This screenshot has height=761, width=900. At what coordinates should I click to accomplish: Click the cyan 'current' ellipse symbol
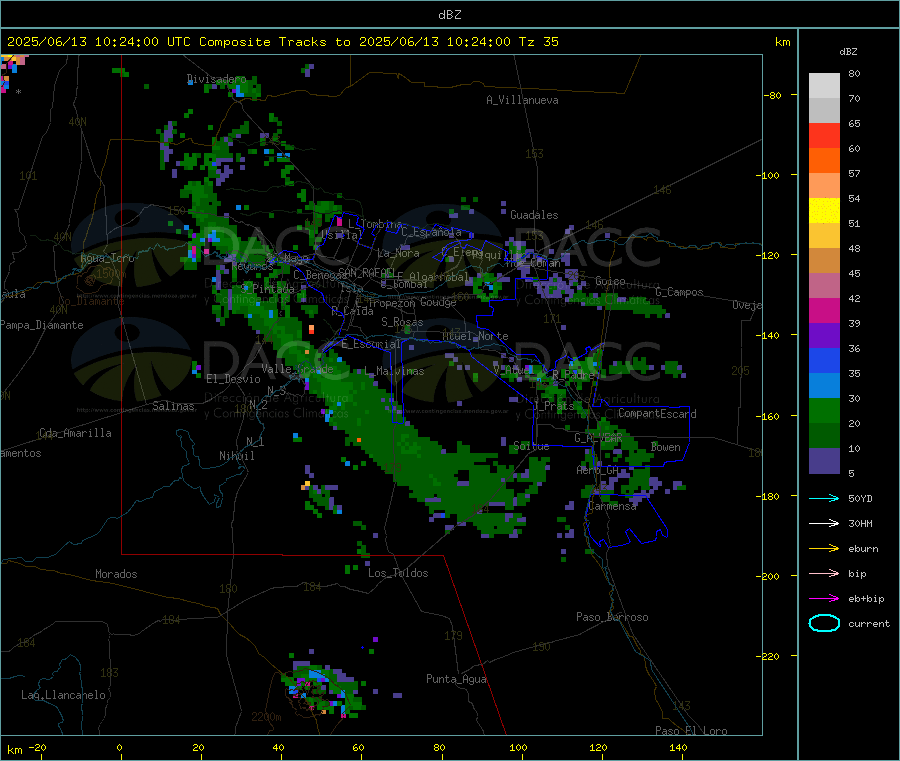(824, 623)
